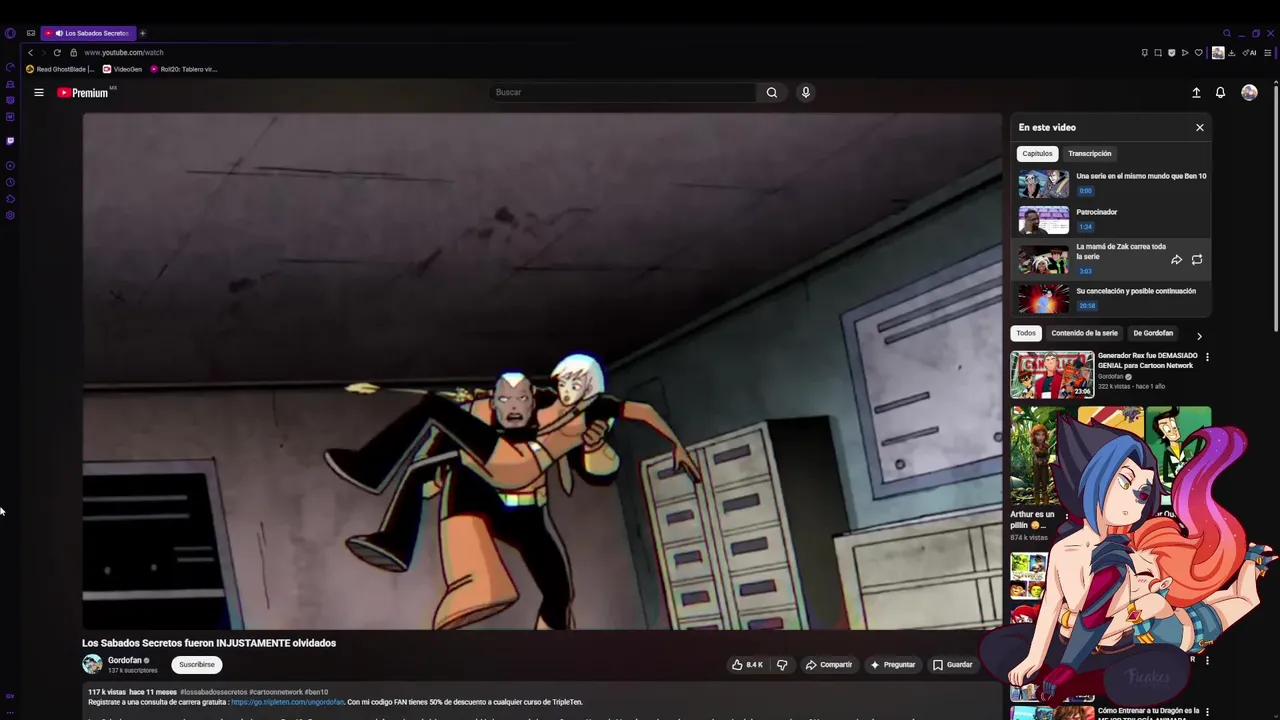This screenshot has height=720, width=1280.
Task: View site security lock icon
Action: [73, 52]
